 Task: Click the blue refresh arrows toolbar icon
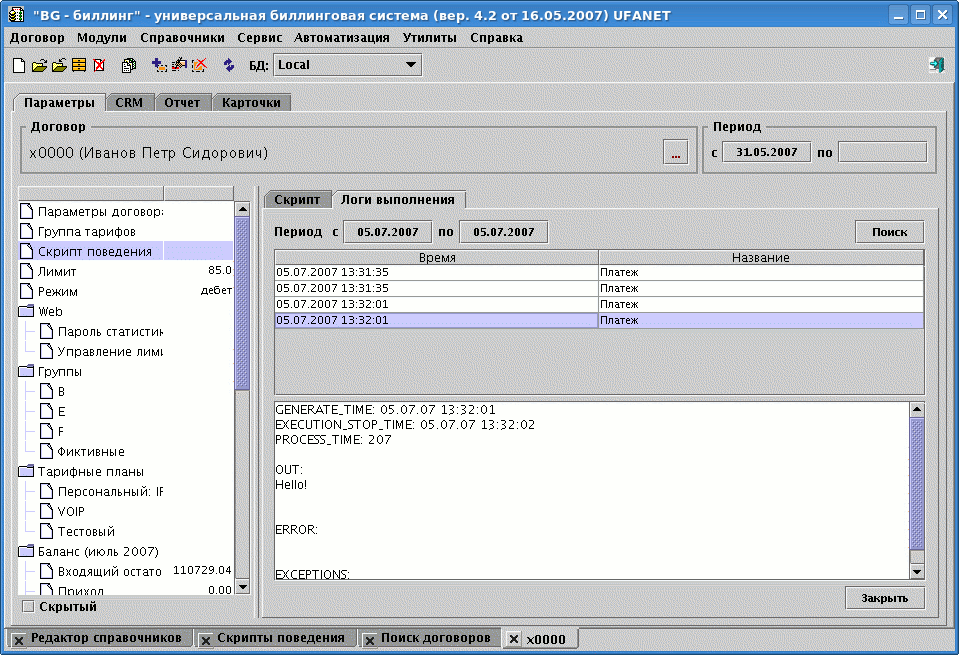click(229, 65)
